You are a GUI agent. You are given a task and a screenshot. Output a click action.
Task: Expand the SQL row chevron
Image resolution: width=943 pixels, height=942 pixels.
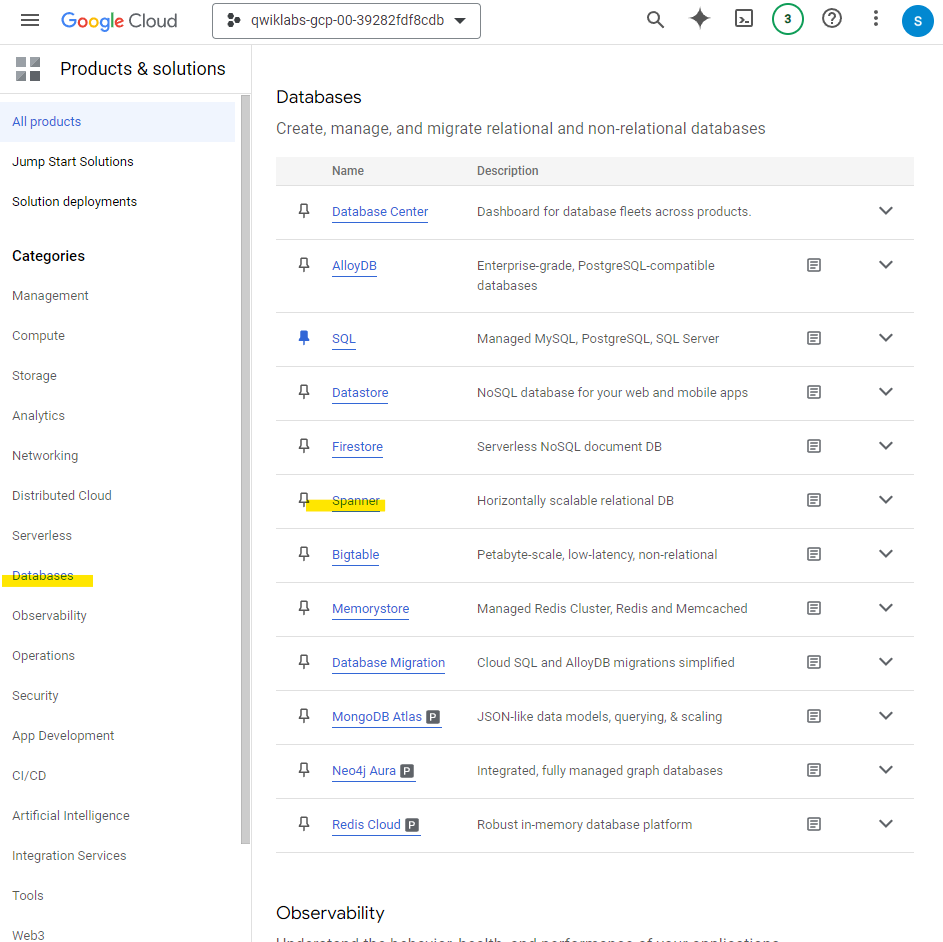tap(886, 337)
